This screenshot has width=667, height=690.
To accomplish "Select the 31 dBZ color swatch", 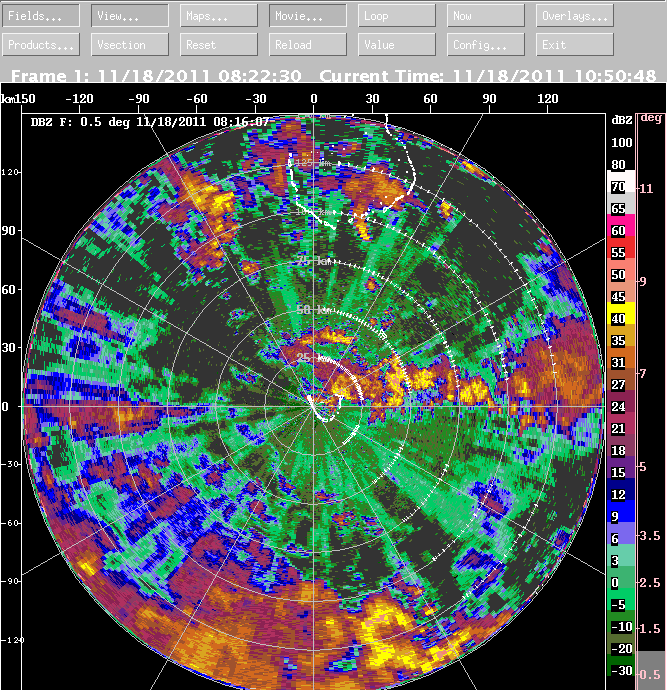I will (621, 357).
